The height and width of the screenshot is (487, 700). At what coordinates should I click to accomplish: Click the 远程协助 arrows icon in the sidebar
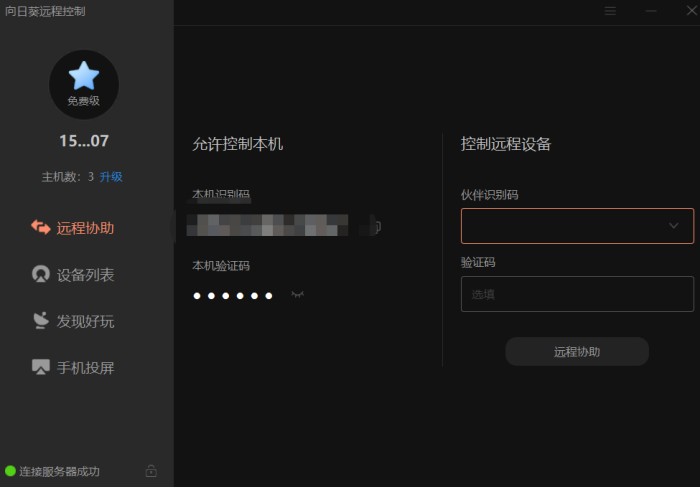point(41,227)
